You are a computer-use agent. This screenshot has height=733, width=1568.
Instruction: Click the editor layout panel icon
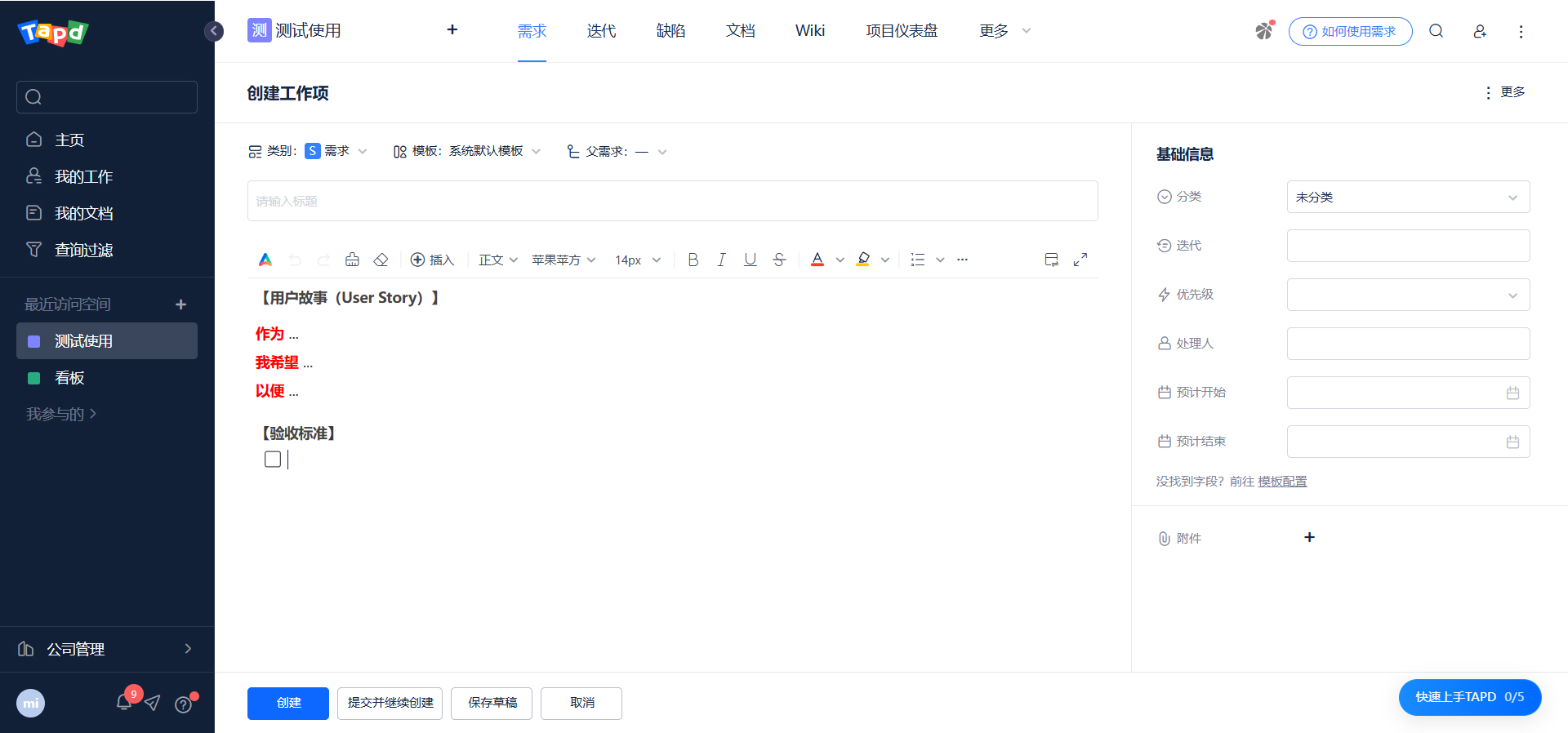click(1052, 260)
